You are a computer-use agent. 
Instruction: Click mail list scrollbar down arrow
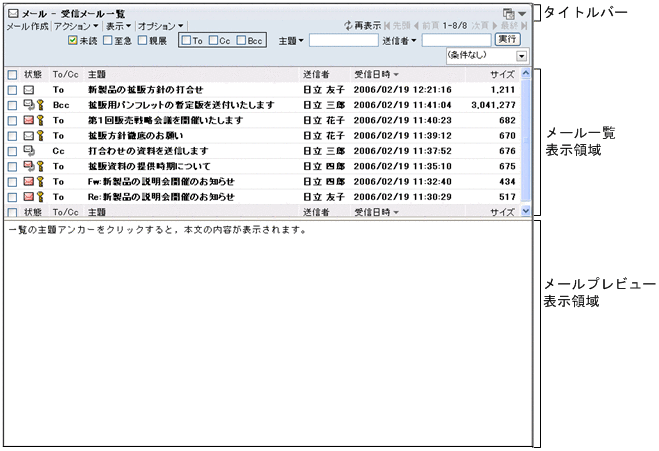click(x=526, y=211)
